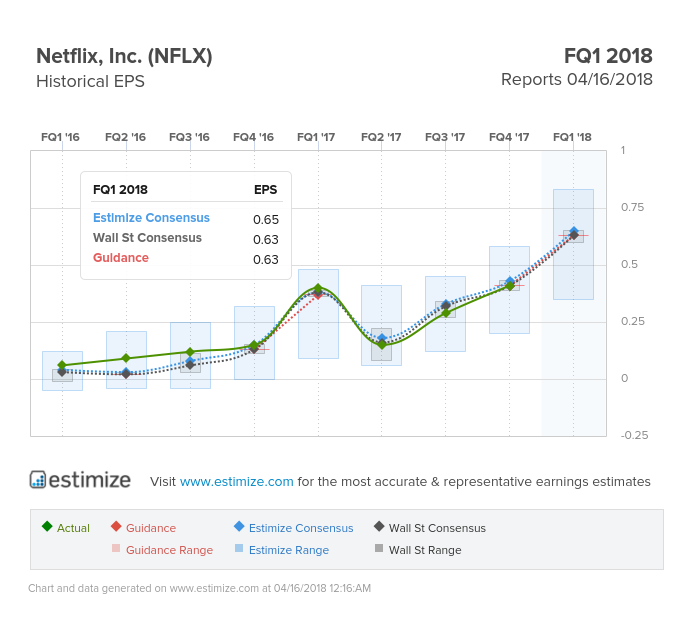Click the Historical EPS subtitle
Viewport: 685px width, 620px height.
pyautogui.click(x=90, y=81)
